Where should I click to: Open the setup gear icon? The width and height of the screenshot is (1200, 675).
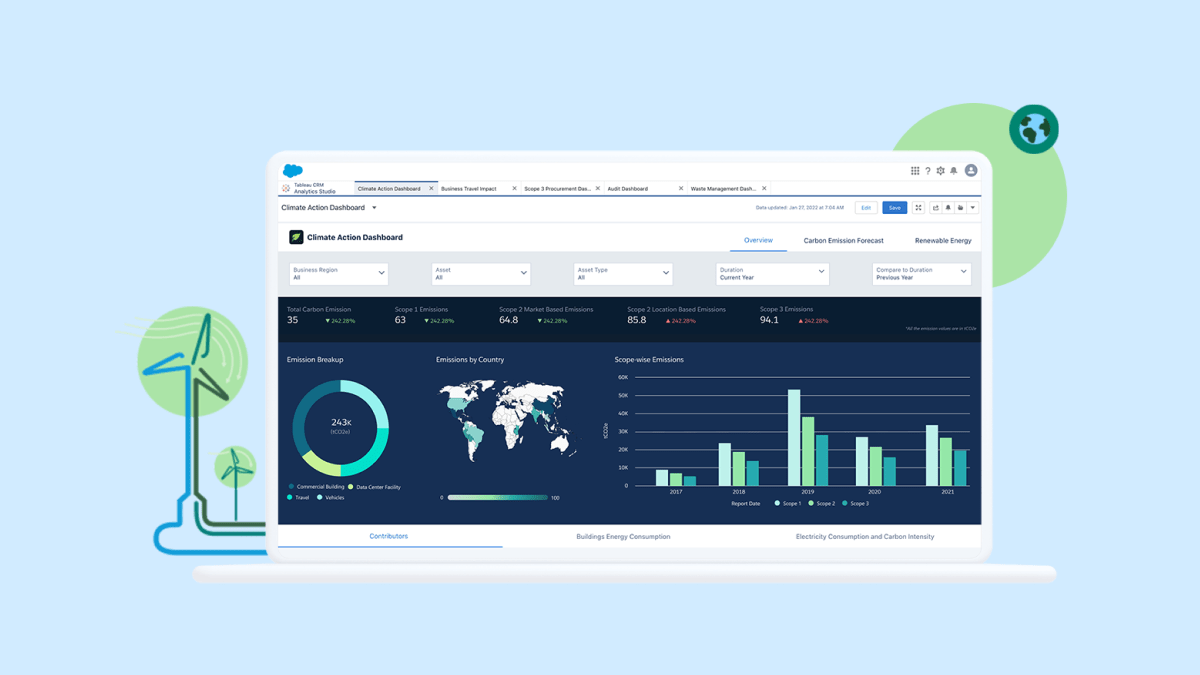click(x=941, y=171)
